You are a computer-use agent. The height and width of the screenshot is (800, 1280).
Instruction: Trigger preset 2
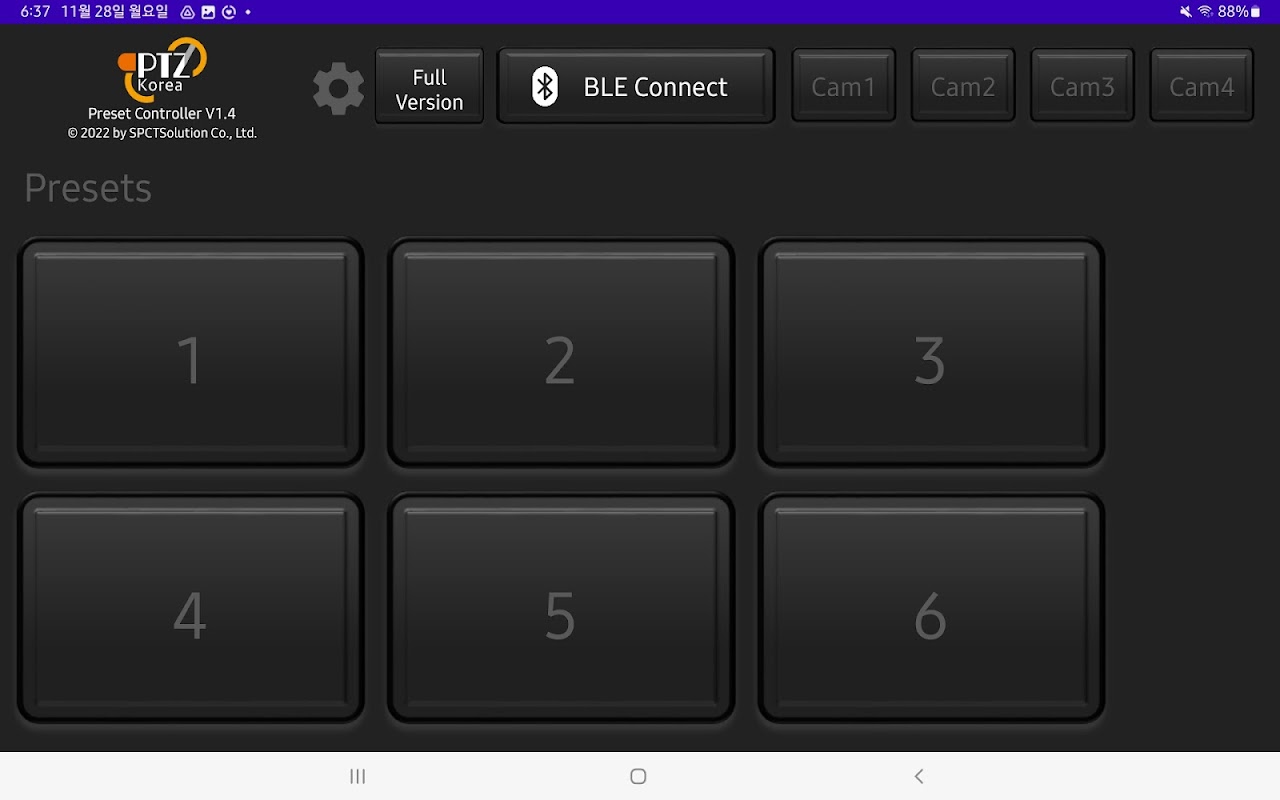point(560,353)
